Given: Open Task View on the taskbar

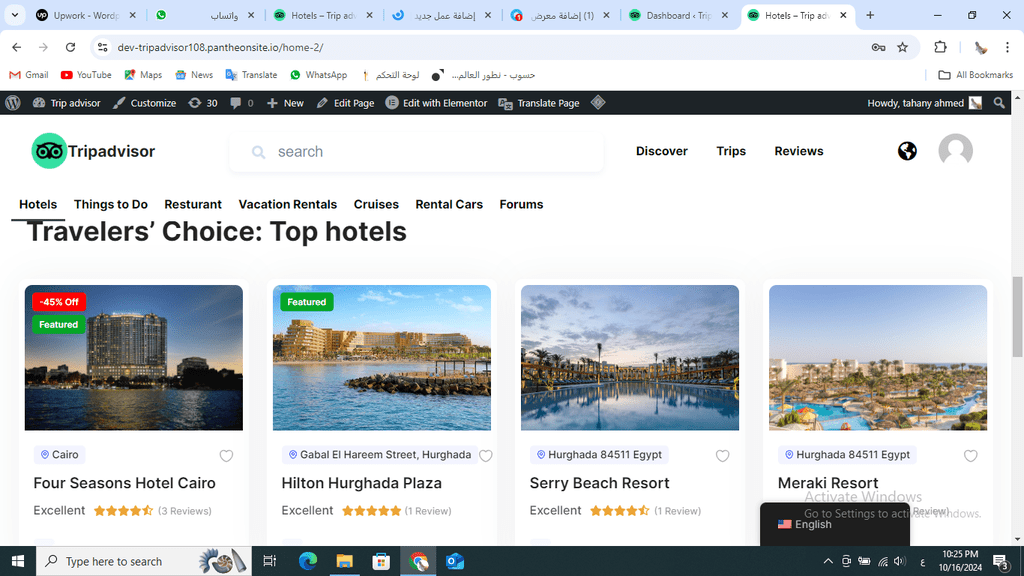Looking at the screenshot, I should (x=269, y=561).
